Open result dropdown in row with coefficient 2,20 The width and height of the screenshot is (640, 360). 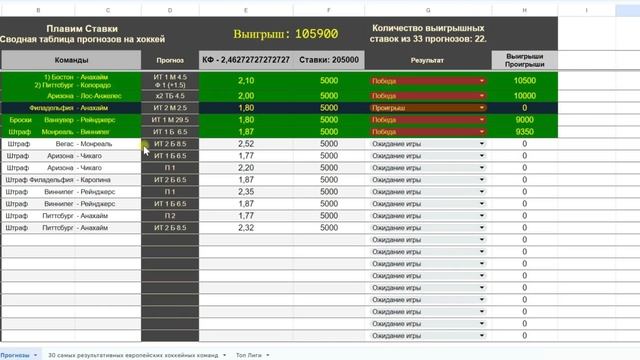coord(482,168)
